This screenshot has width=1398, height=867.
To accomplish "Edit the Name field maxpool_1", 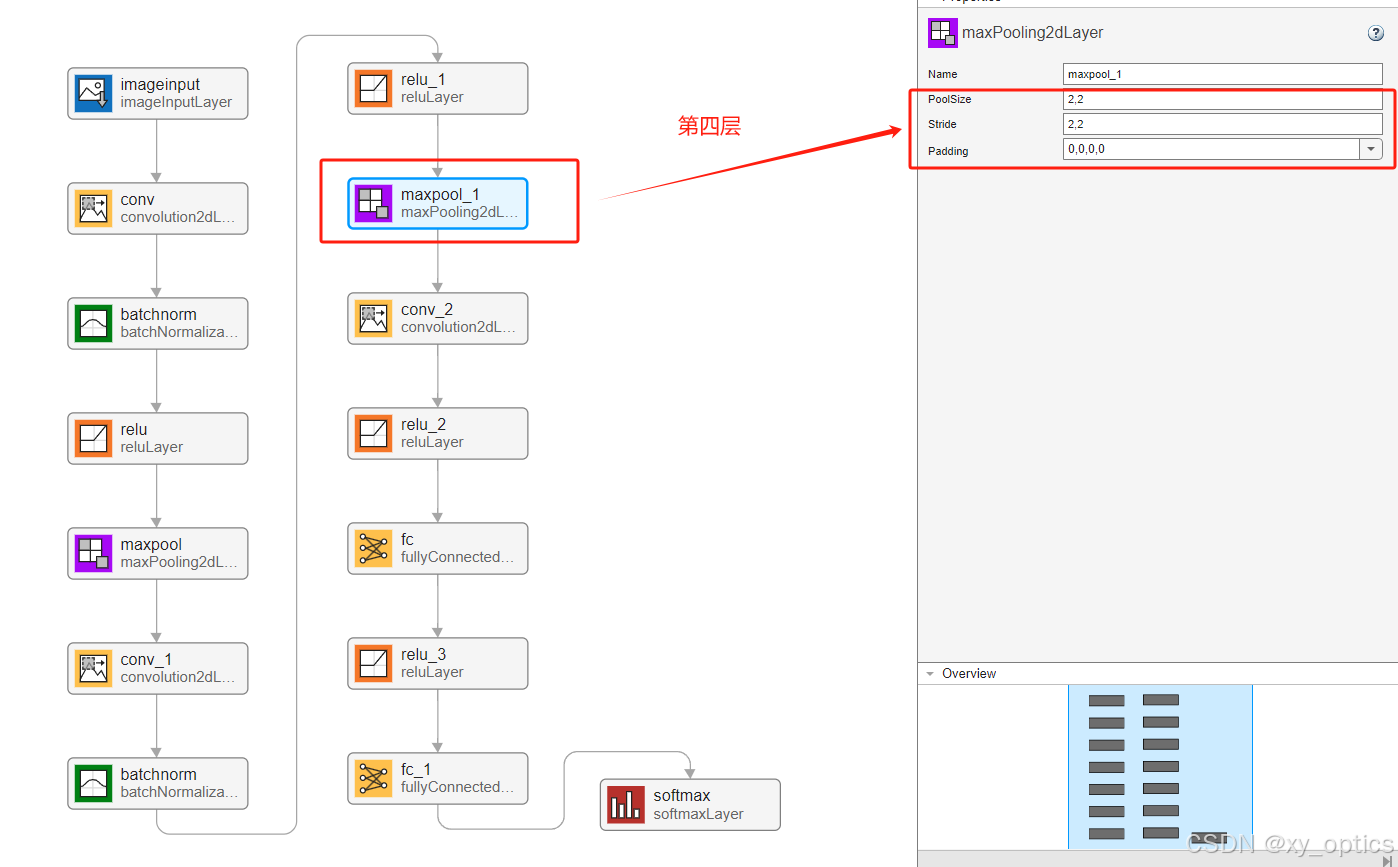I will pos(1223,74).
